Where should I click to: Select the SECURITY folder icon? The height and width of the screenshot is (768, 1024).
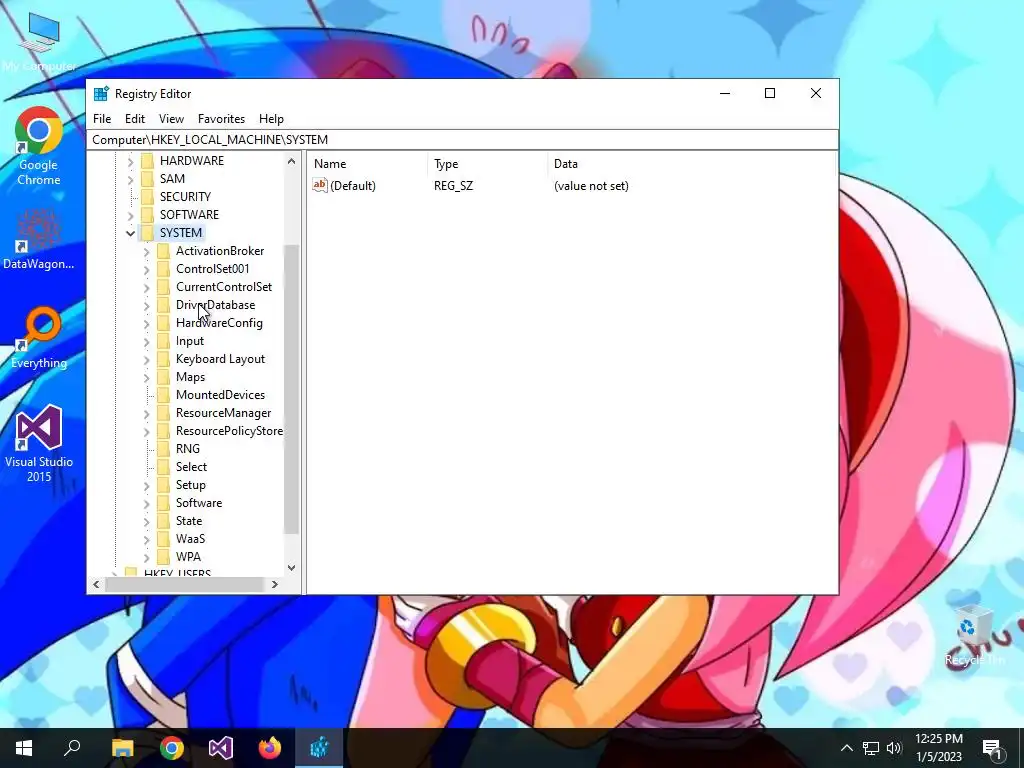pos(148,197)
